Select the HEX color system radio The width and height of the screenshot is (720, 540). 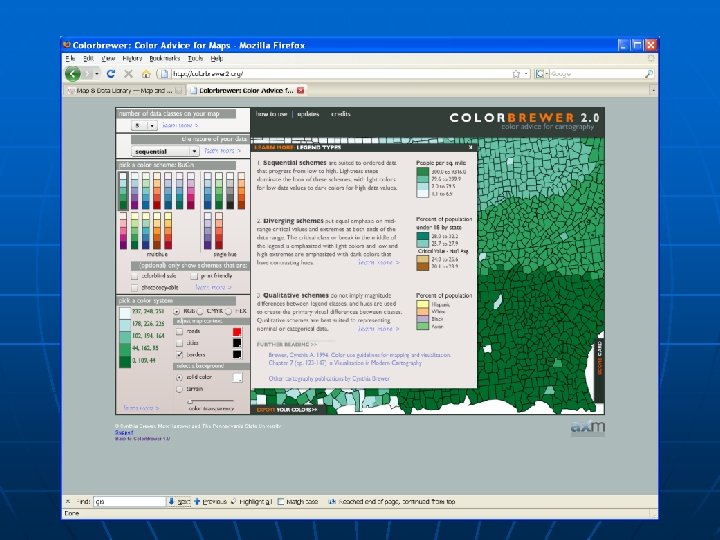(228, 311)
